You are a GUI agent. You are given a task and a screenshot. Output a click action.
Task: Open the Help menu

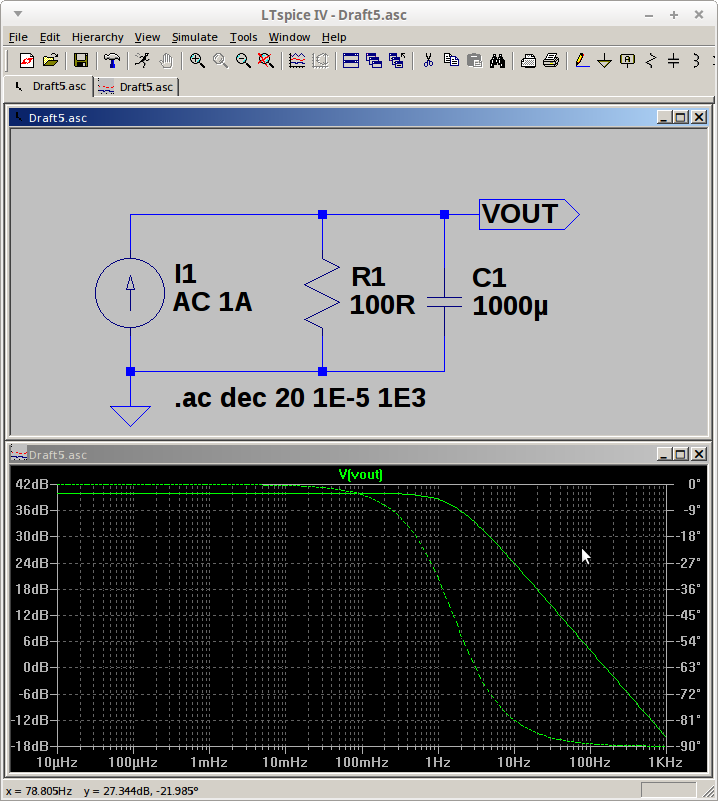tap(334, 37)
